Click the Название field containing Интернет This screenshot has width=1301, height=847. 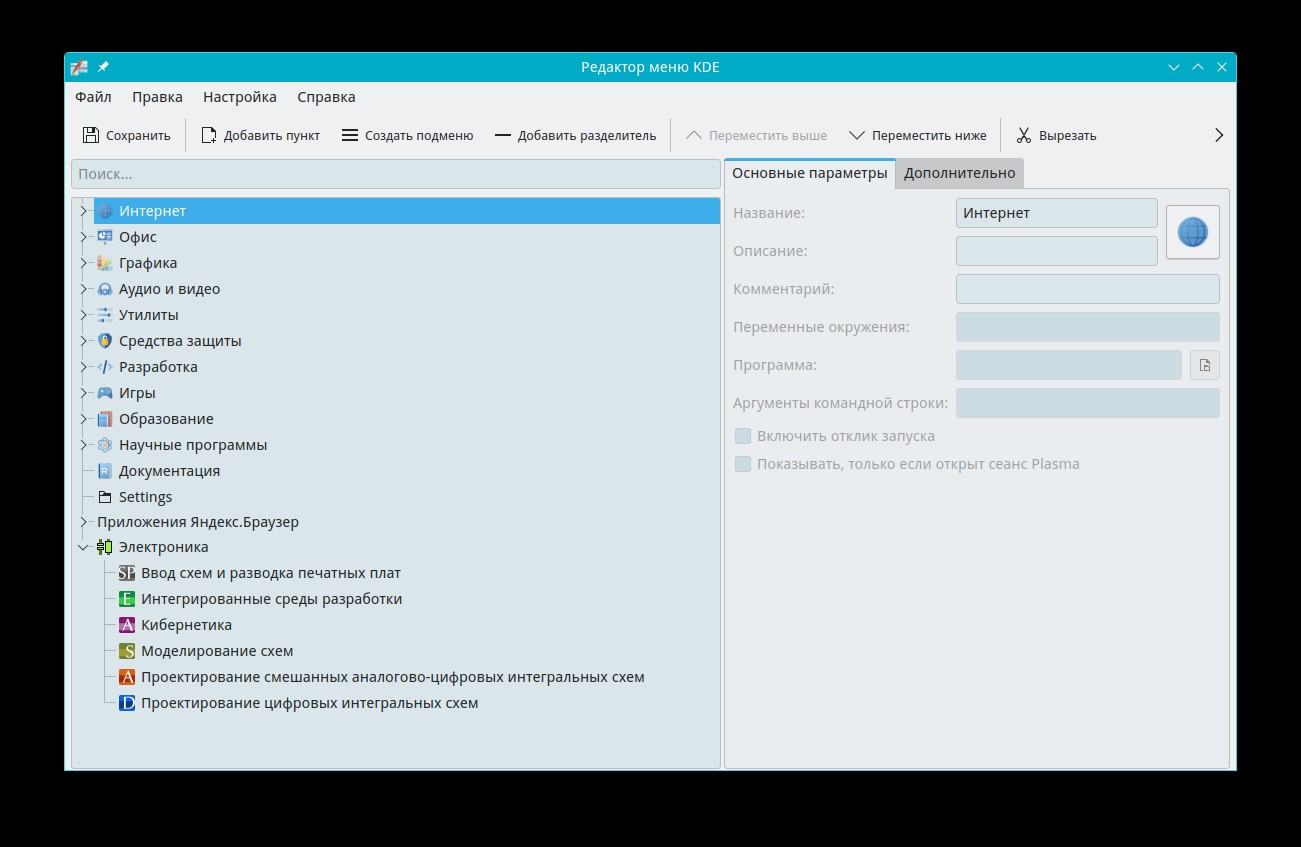coord(1057,213)
